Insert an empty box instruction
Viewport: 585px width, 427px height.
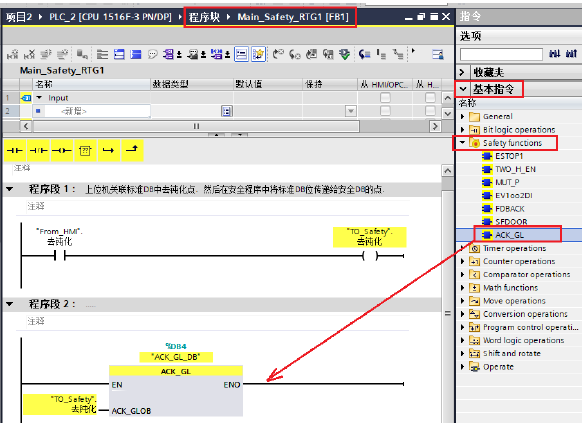click(85, 151)
